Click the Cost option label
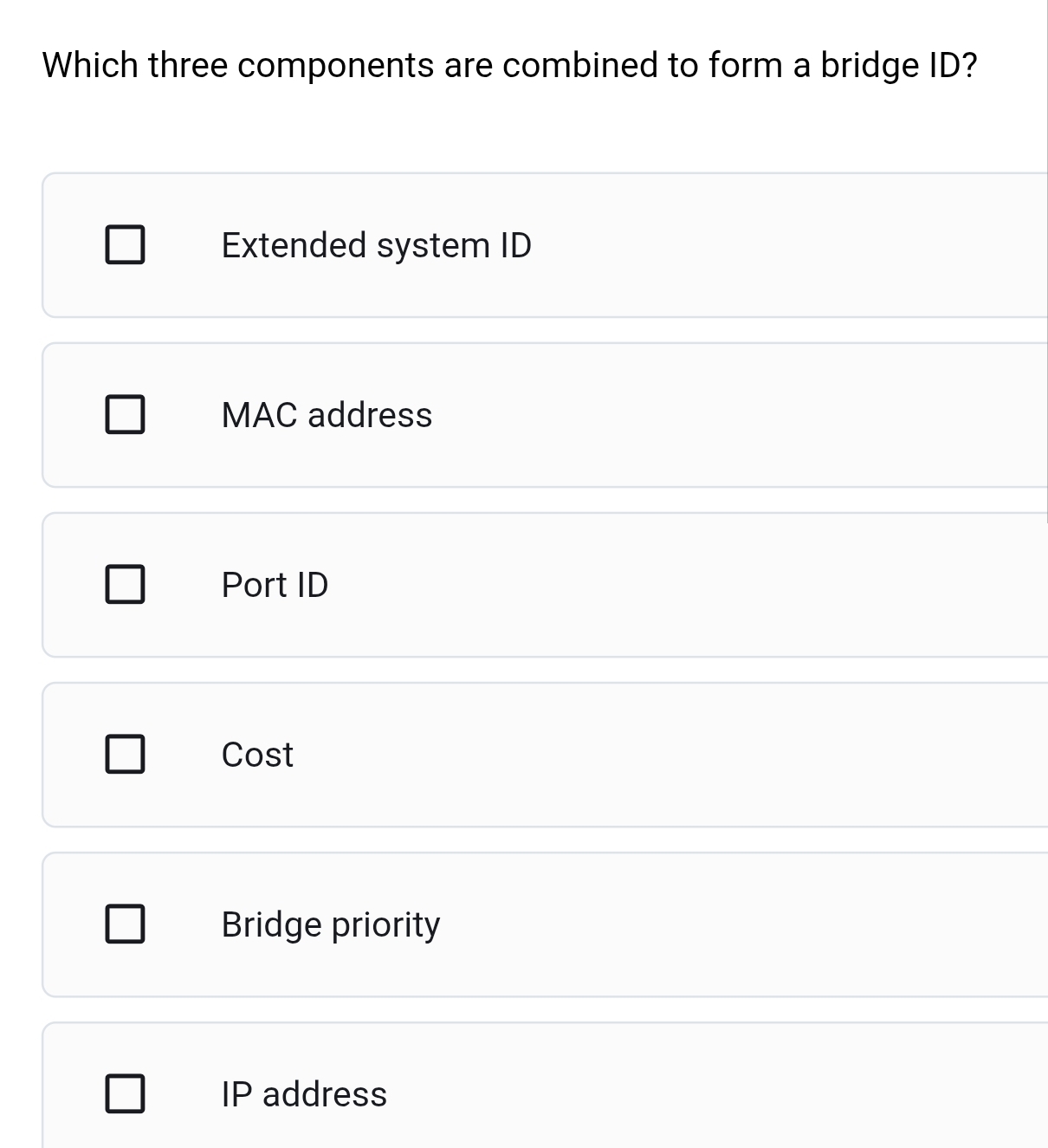Image resolution: width=1048 pixels, height=1148 pixels. click(257, 755)
